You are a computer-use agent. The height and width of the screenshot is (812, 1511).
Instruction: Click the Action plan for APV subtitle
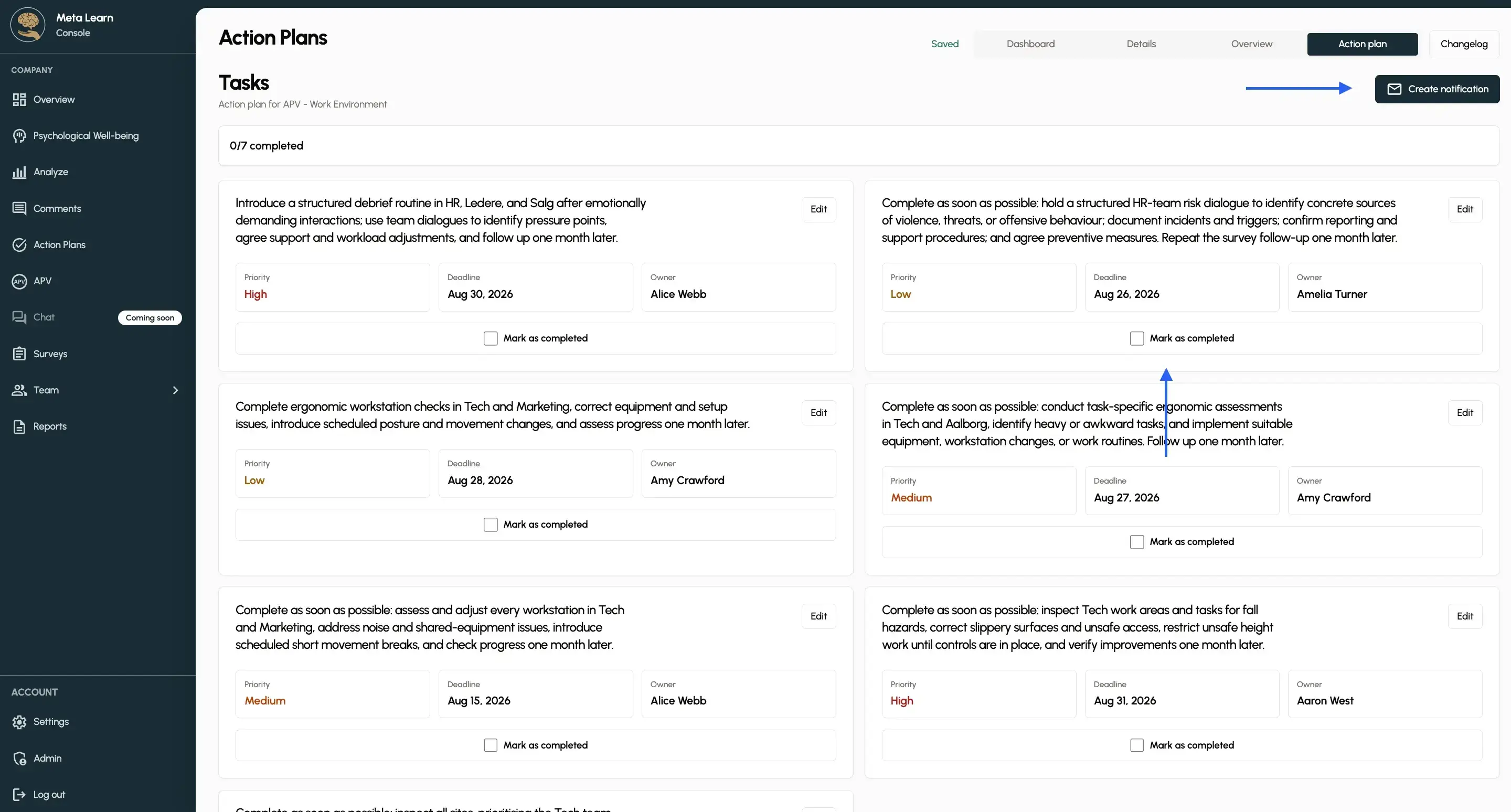(303, 104)
